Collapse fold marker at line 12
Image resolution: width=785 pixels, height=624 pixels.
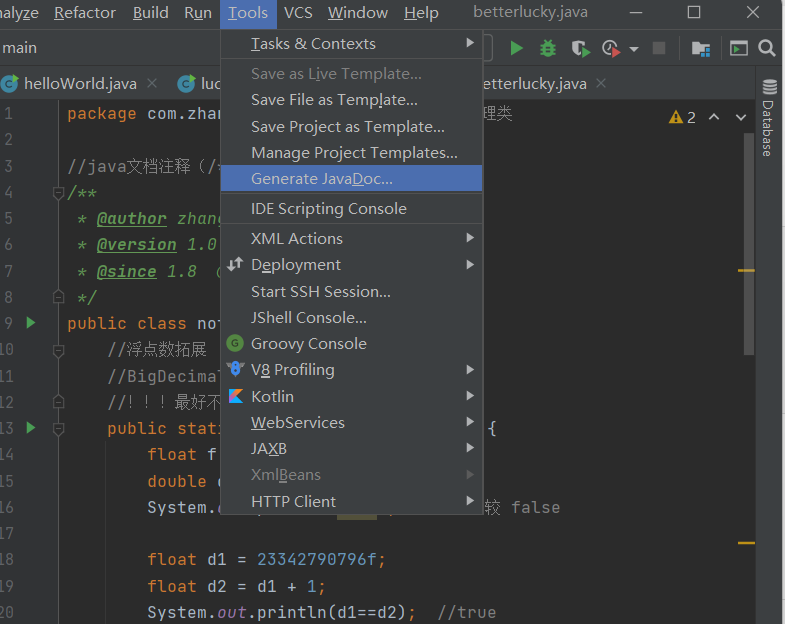click(59, 402)
